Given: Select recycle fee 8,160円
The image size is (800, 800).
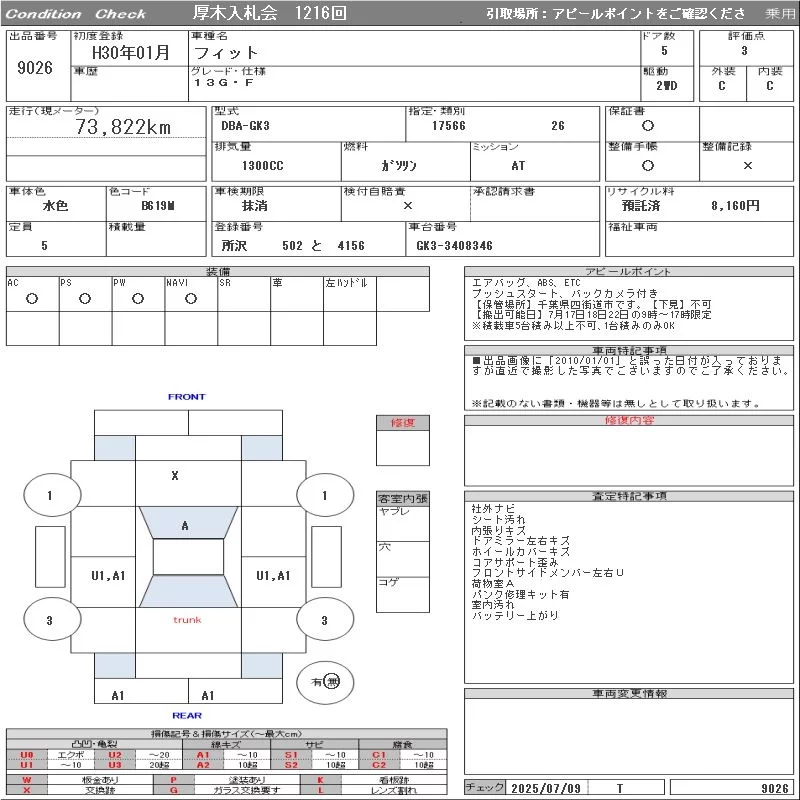Looking at the screenshot, I should click(x=735, y=206).
